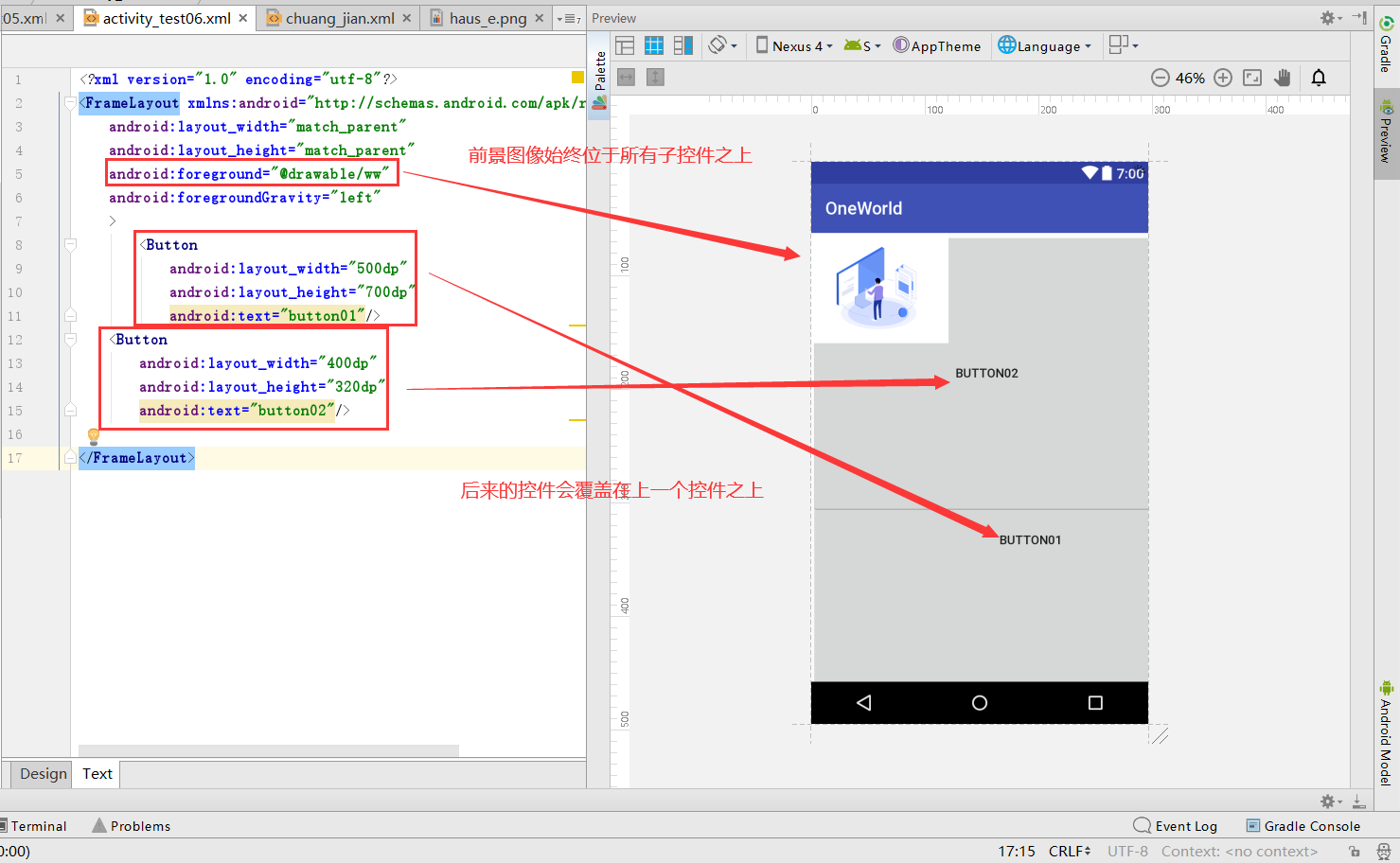
Task: Open the Problems tool window
Action: pos(132,826)
